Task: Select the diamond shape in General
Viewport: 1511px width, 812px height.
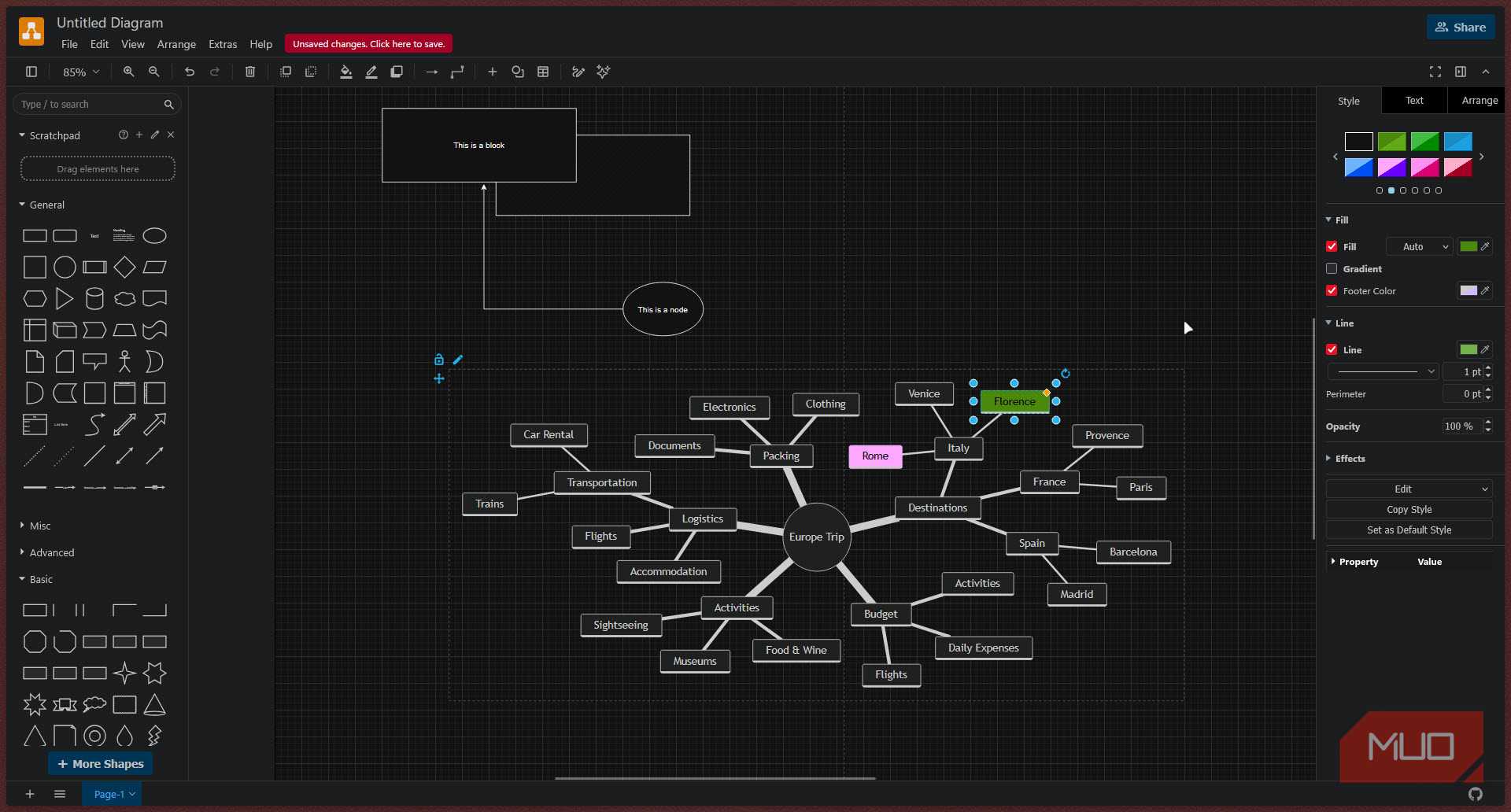Action: (x=124, y=268)
